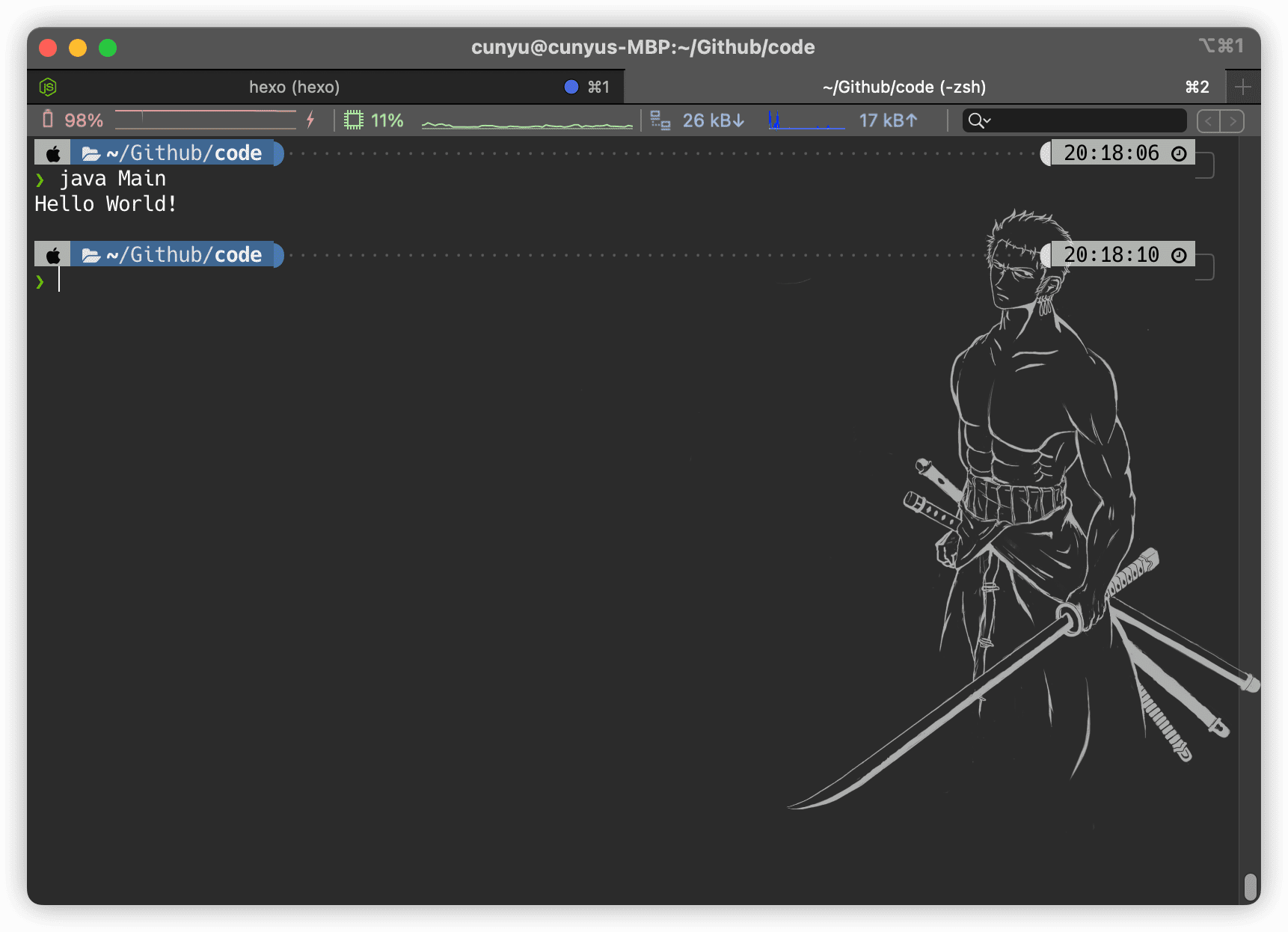Go to previous search result arrow

pos(1209,120)
